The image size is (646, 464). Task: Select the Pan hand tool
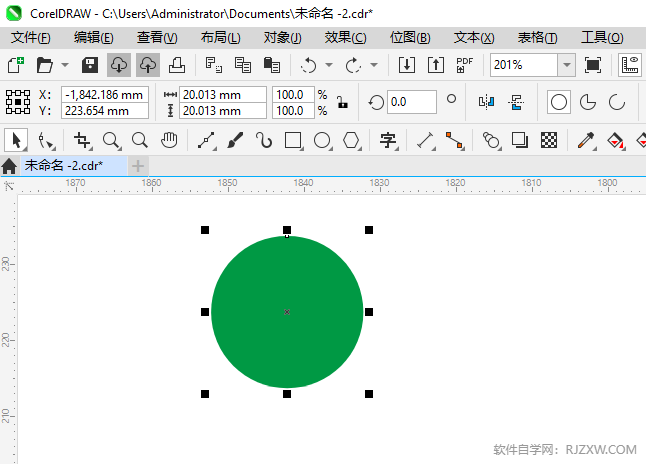[x=169, y=141]
